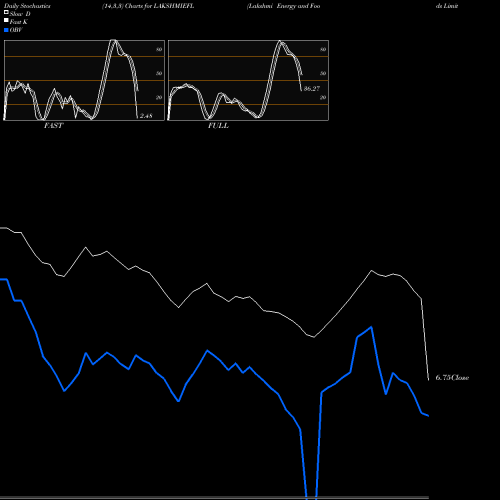Screen dimensions: 500x500
Task: Select the 'Fast K' legend label
Action: 18,22
